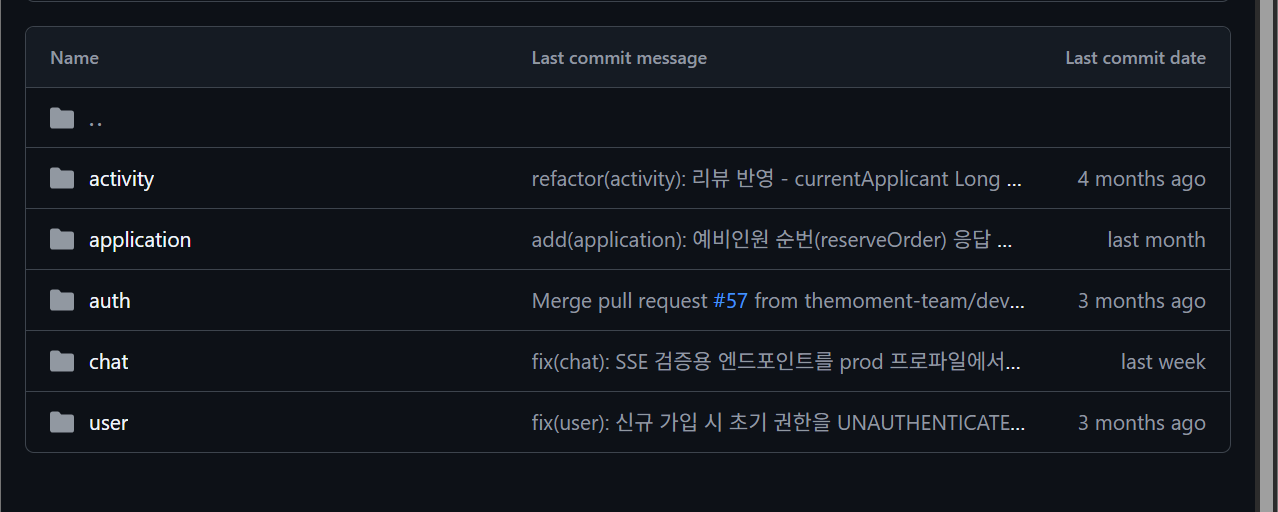The height and width of the screenshot is (512, 1278).
Task: View the fix(chat) SSE commit message
Action: [x=777, y=362]
